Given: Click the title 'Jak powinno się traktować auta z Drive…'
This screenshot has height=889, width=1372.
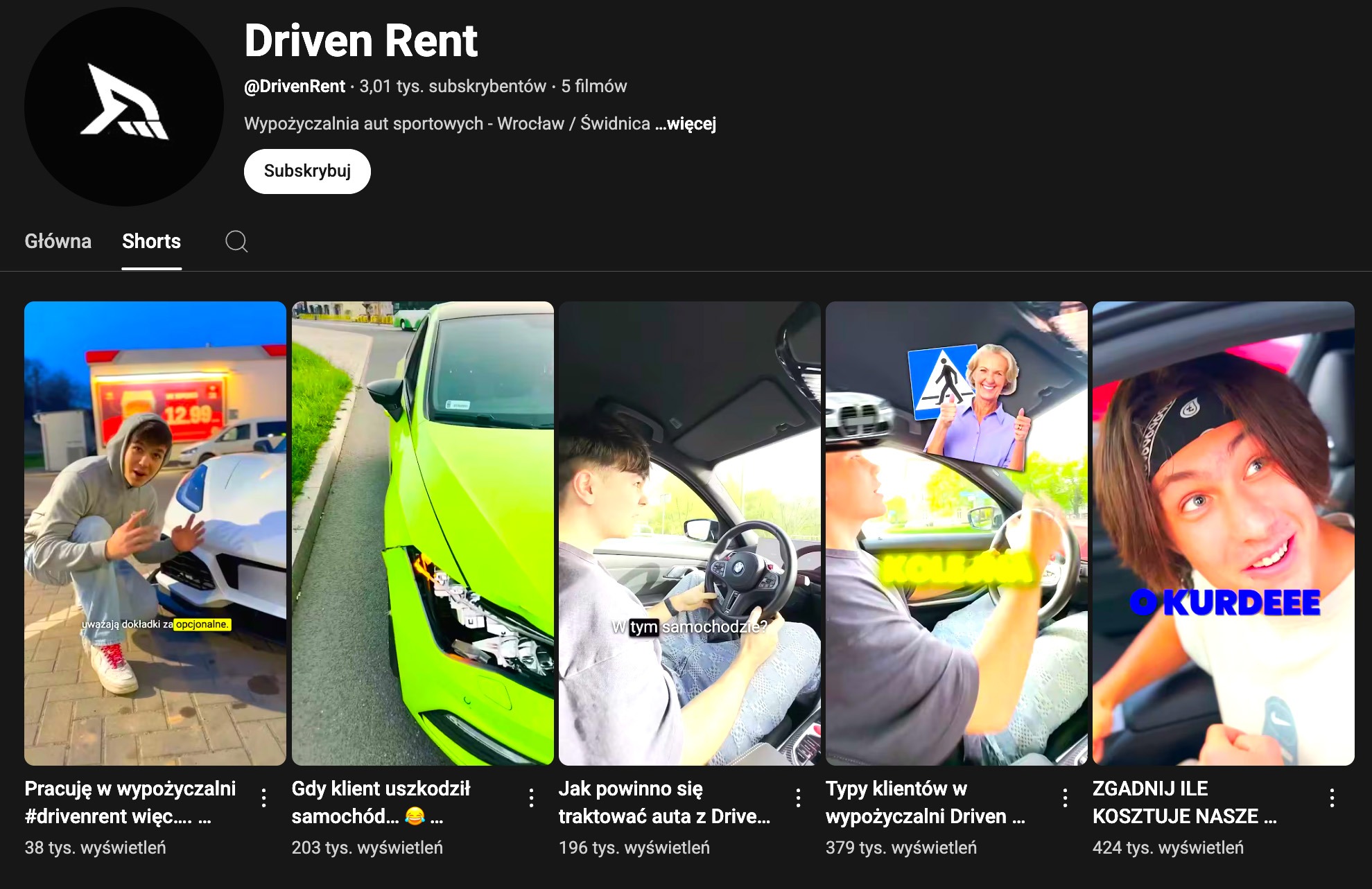Looking at the screenshot, I should [664, 804].
